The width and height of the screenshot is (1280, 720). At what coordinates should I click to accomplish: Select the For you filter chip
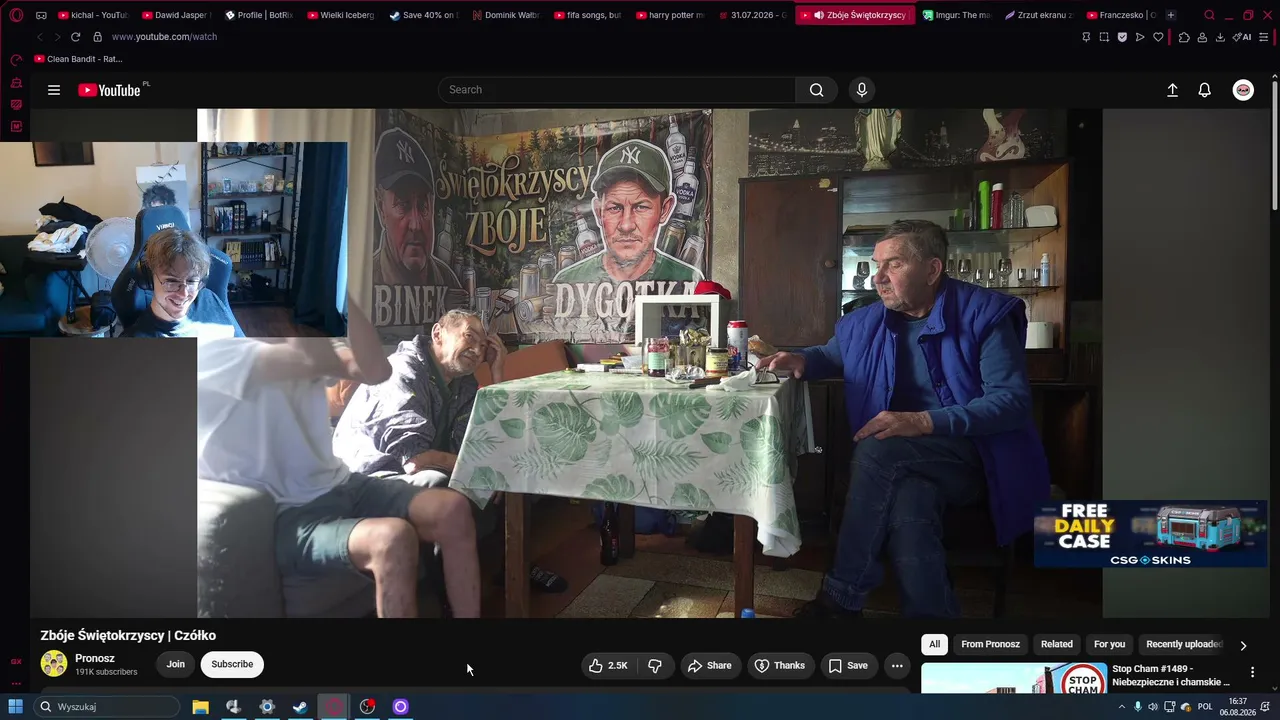pos(1109,645)
